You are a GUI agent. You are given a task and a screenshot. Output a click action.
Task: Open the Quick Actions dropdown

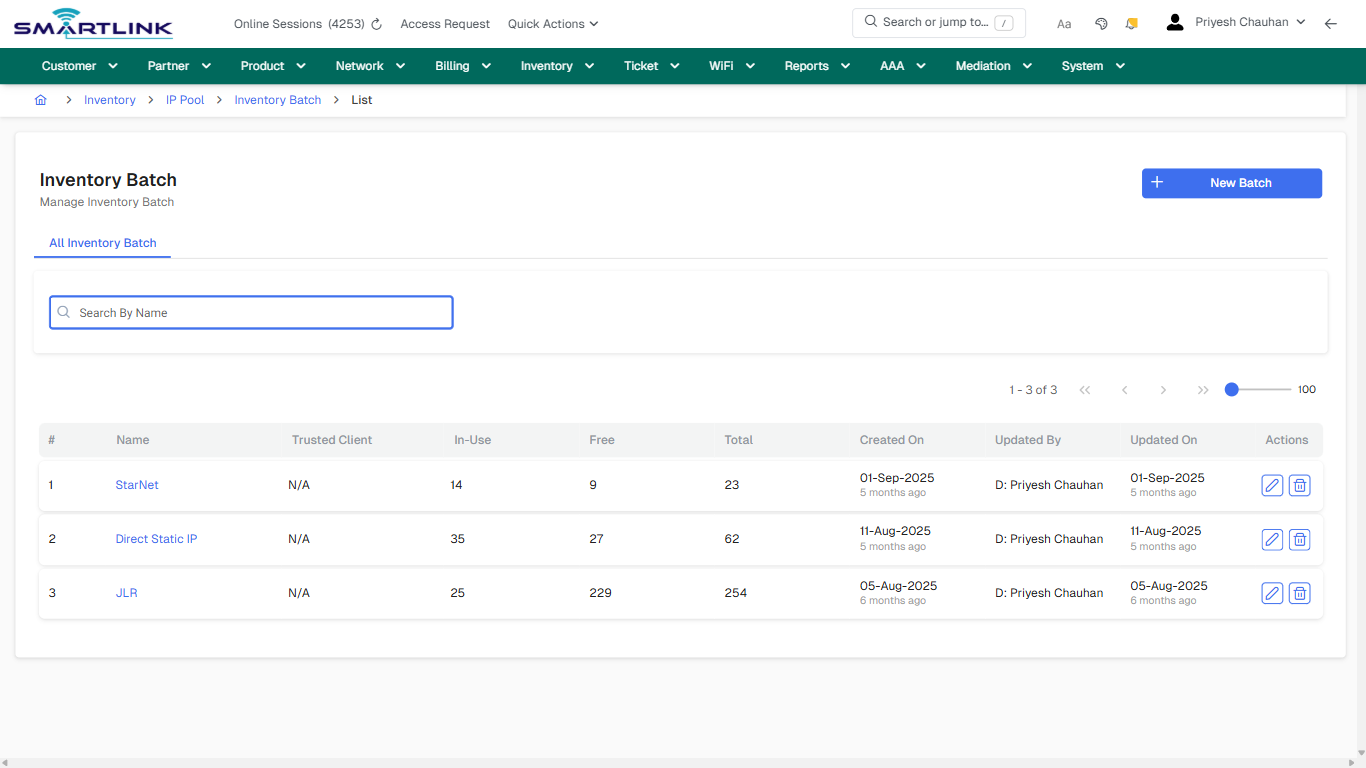tap(552, 23)
